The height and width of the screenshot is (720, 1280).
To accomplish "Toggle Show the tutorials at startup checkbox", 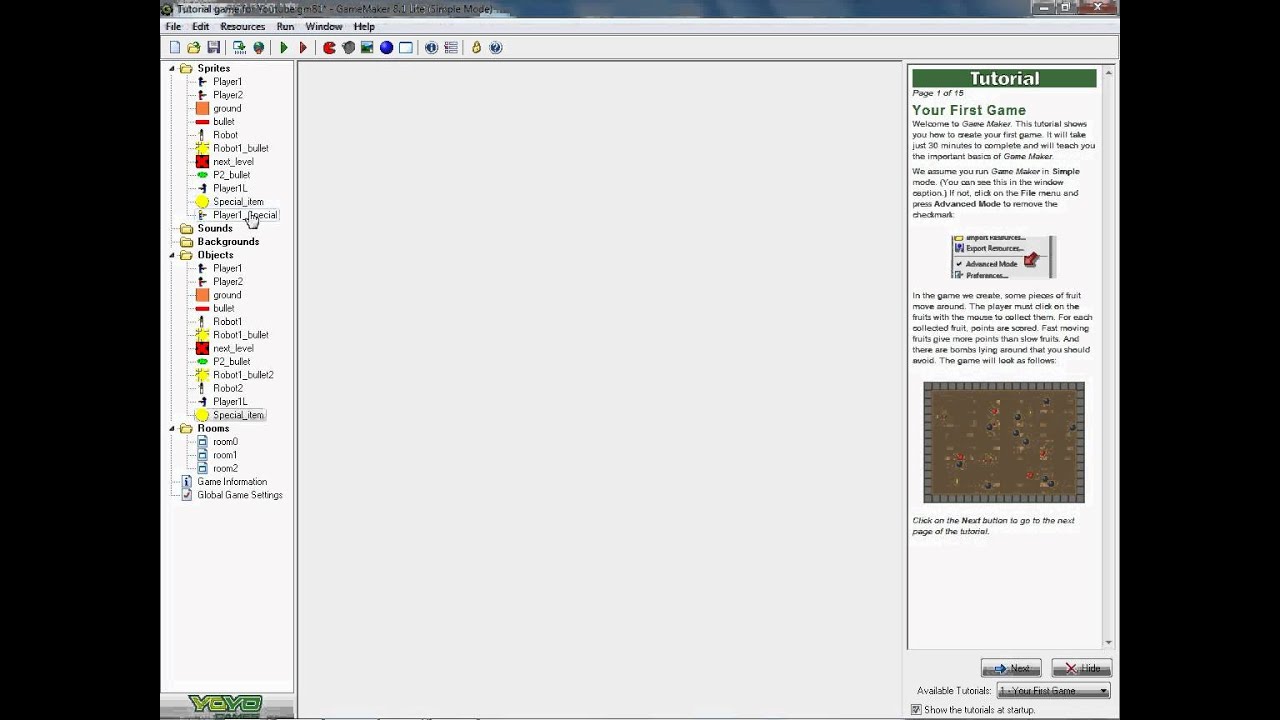I will click(x=916, y=710).
